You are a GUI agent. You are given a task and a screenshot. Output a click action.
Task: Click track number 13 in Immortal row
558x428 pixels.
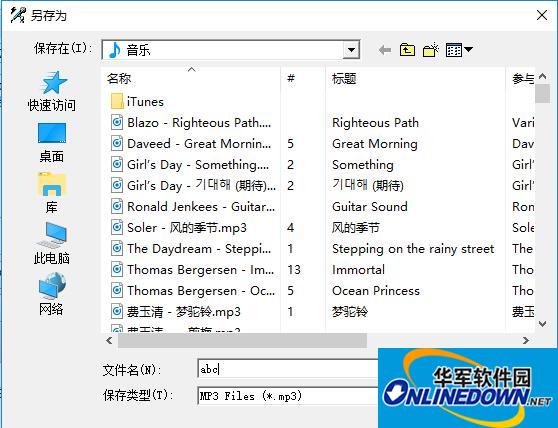pyautogui.click(x=294, y=270)
